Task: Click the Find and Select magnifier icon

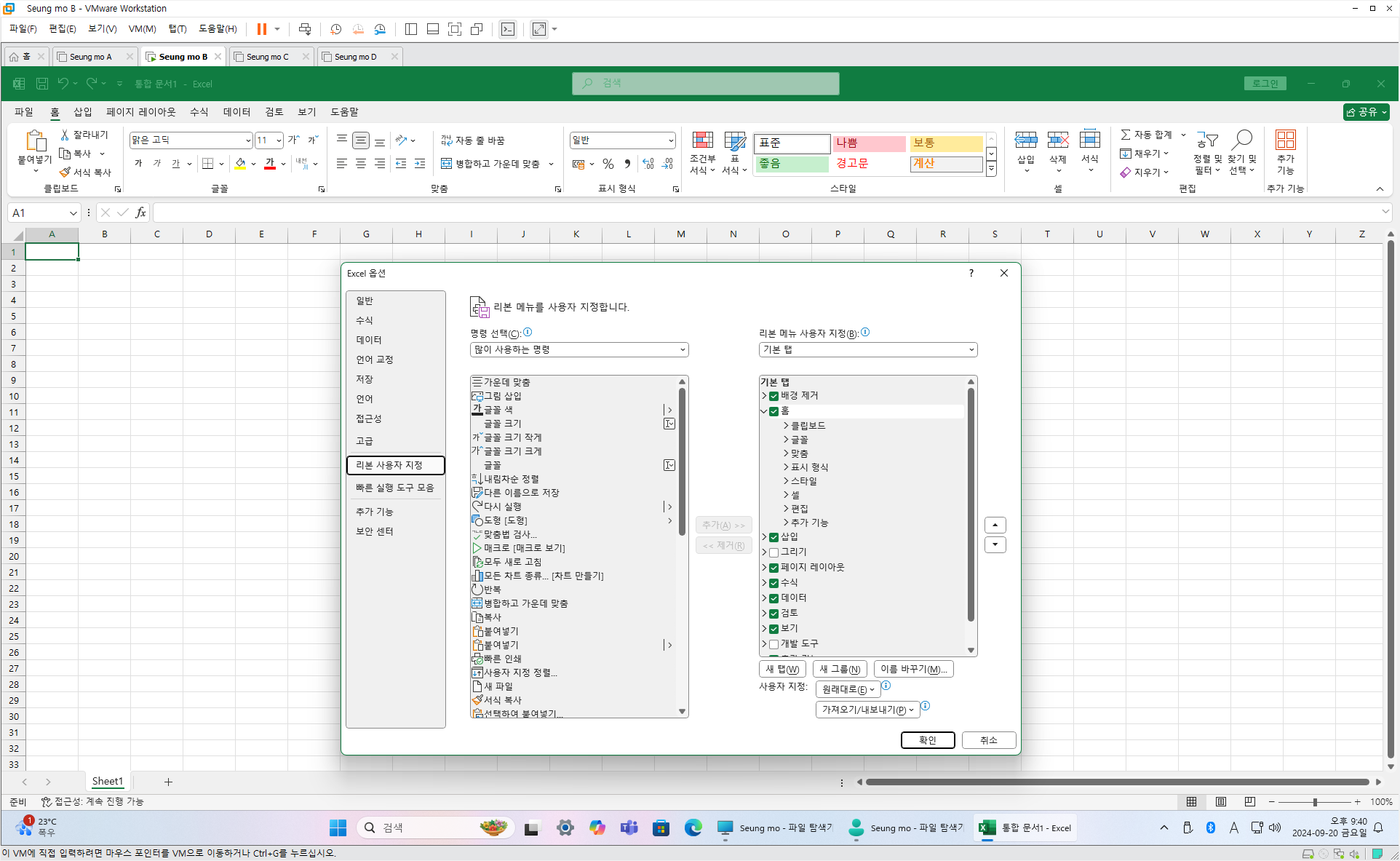Action: [x=1242, y=140]
